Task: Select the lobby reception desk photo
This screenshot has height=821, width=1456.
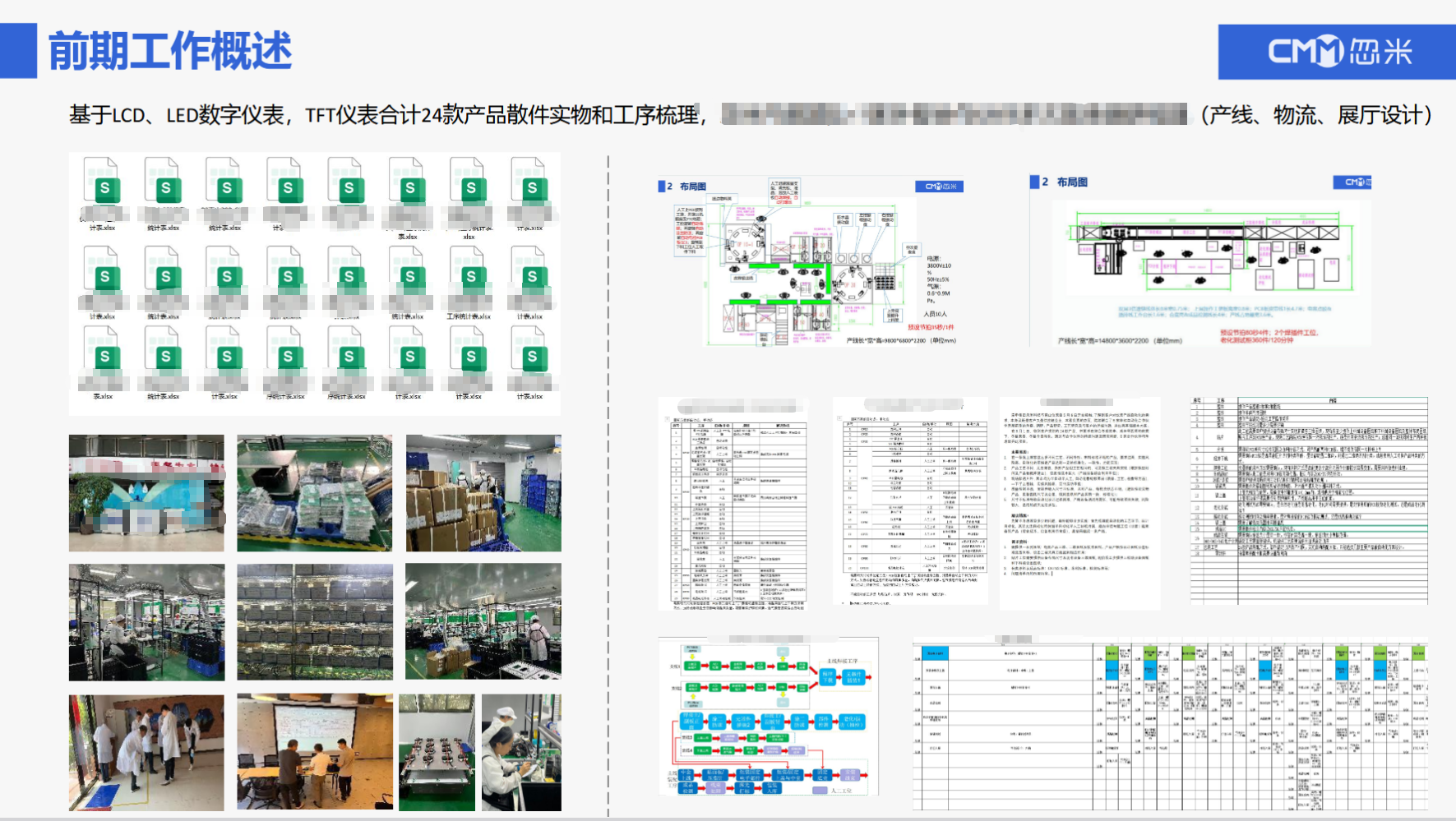Action: pyautogui.click(x=146, y=493)
